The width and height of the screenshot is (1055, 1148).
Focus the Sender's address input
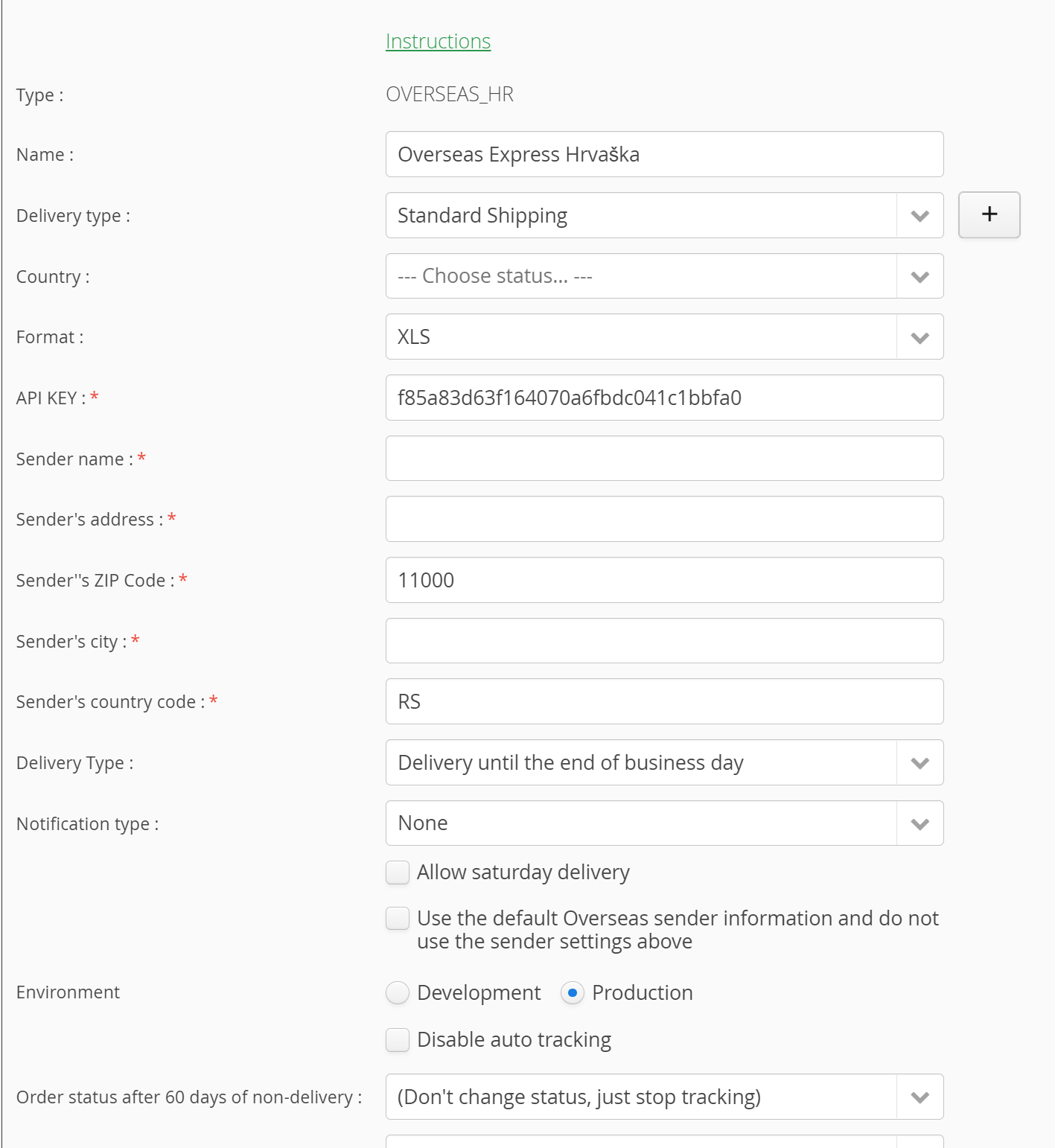[x=664, y=519]
